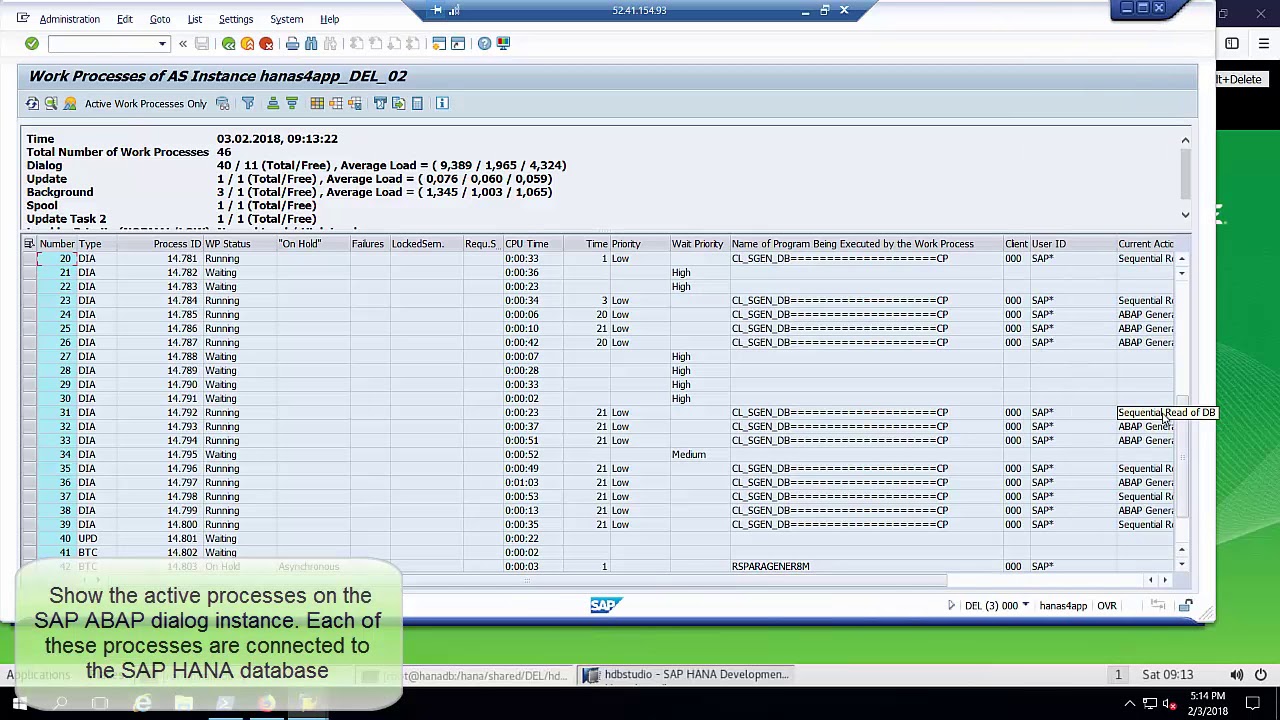Click the Refresh icon in application toolbar
The image size is (1280, 720).
click(32, 103)
